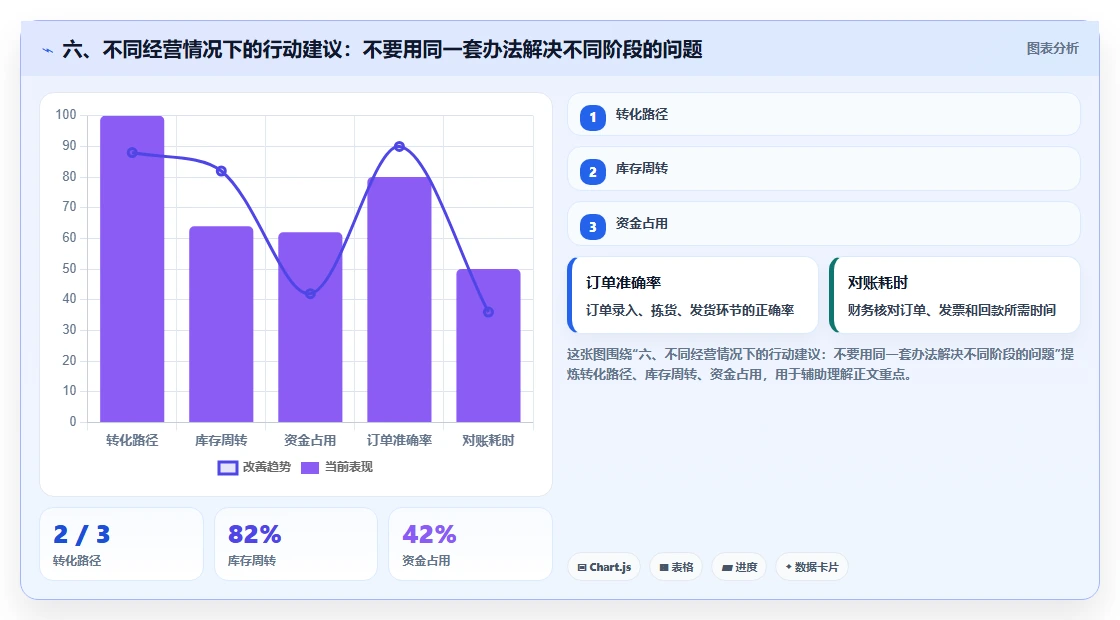Click the 对账耗时 bar in the chart
Viewport: 1120px width, 620px height.
pyautogui.click(x=489, y=345)
